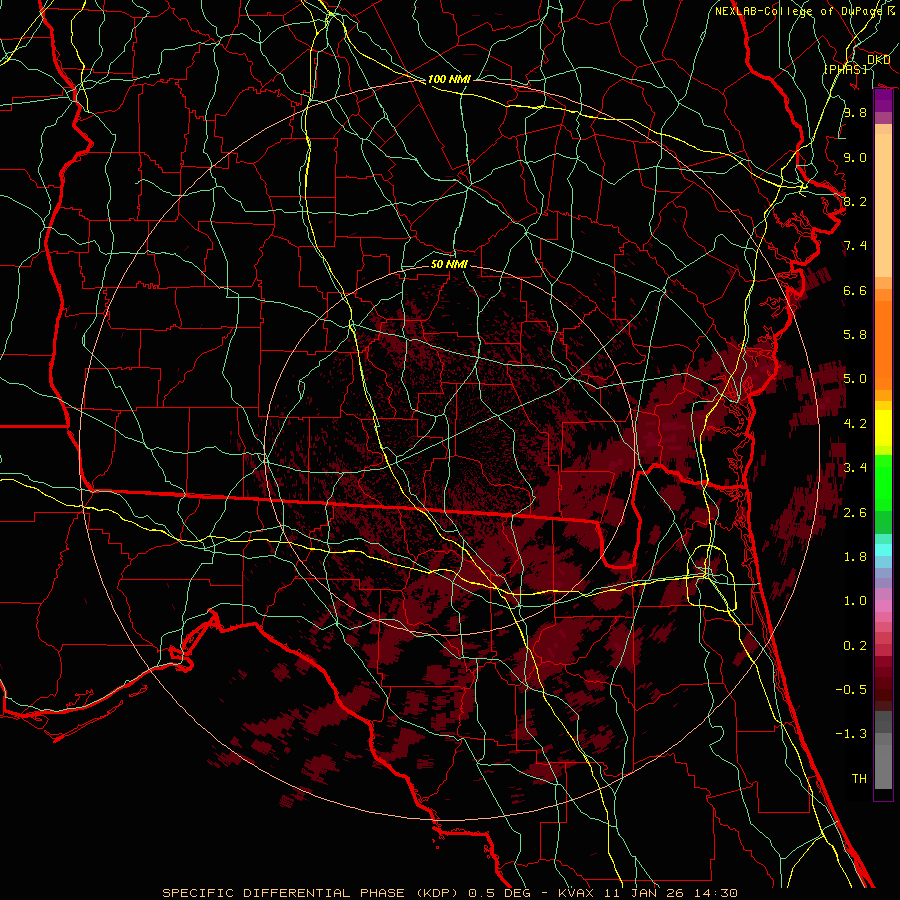The width and height of the screenshot is (900, 900).
Task: Click the 11 JAN 26 date in caption
Action: 642,893
